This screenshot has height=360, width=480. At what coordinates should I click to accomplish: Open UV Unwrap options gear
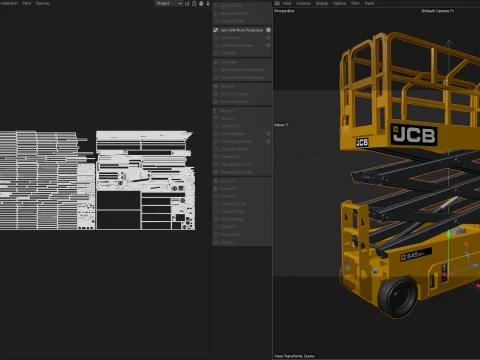pos(268,38)
